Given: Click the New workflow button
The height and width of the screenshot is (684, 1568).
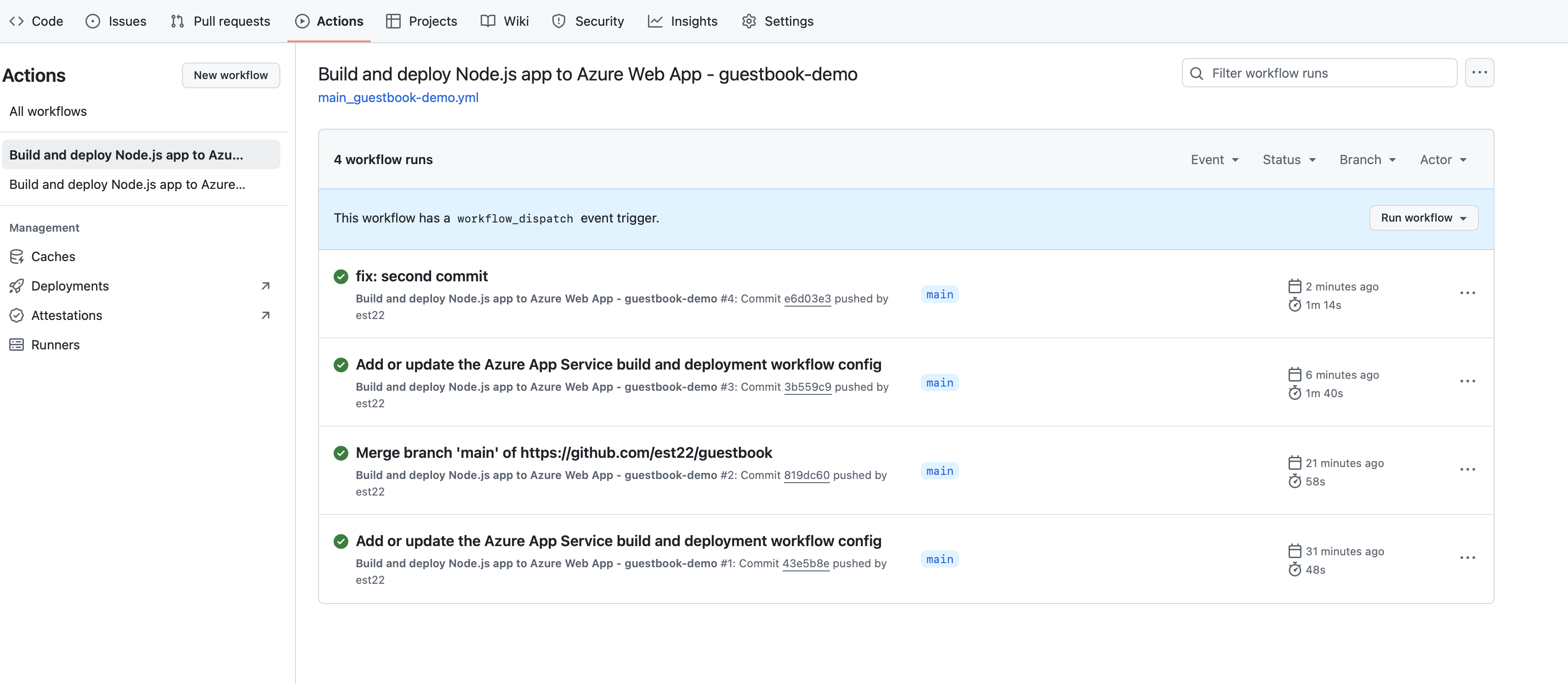Looking at the screenshot, I should tap(231, 75).
